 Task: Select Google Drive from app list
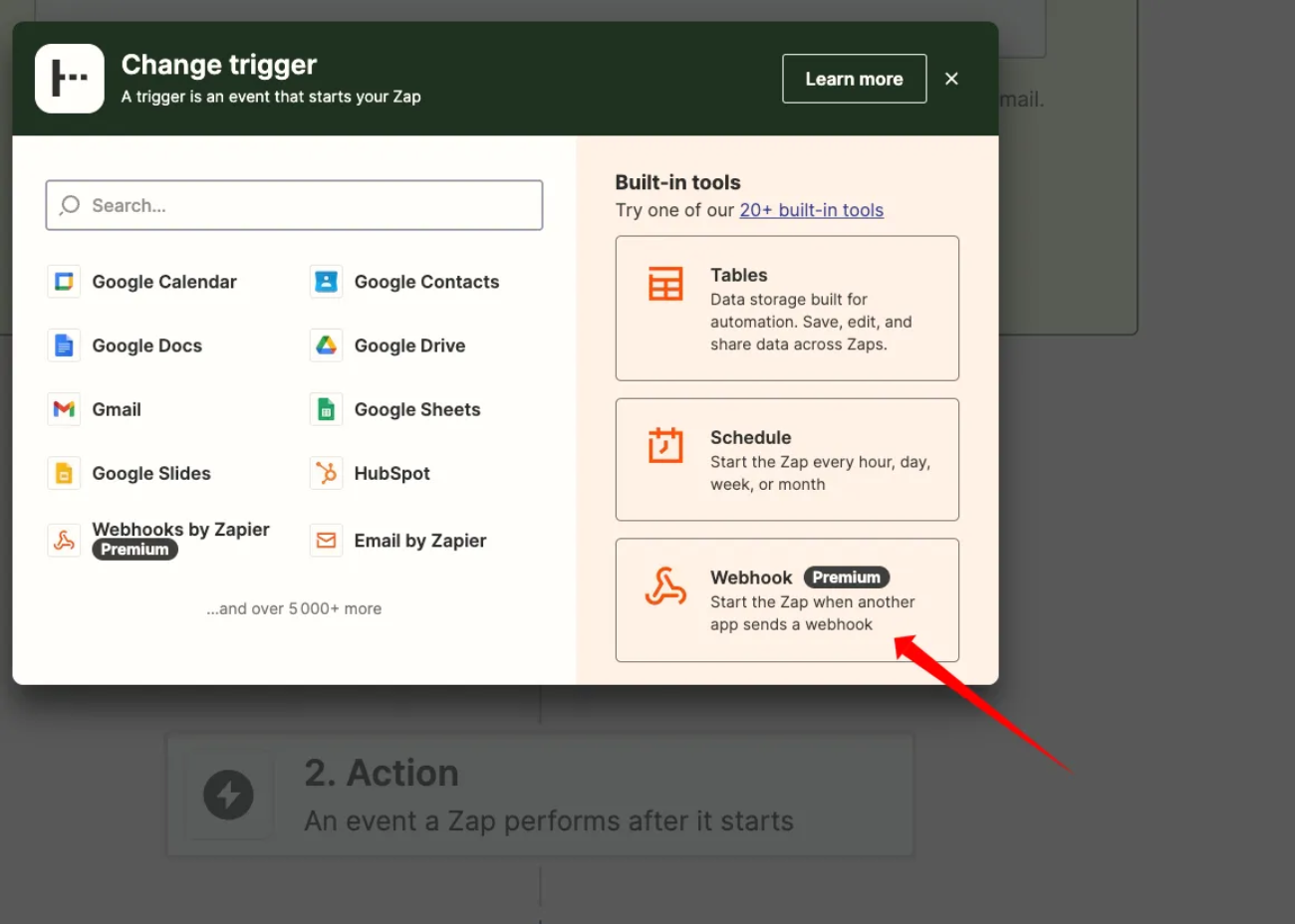click(x=409, y=346)
